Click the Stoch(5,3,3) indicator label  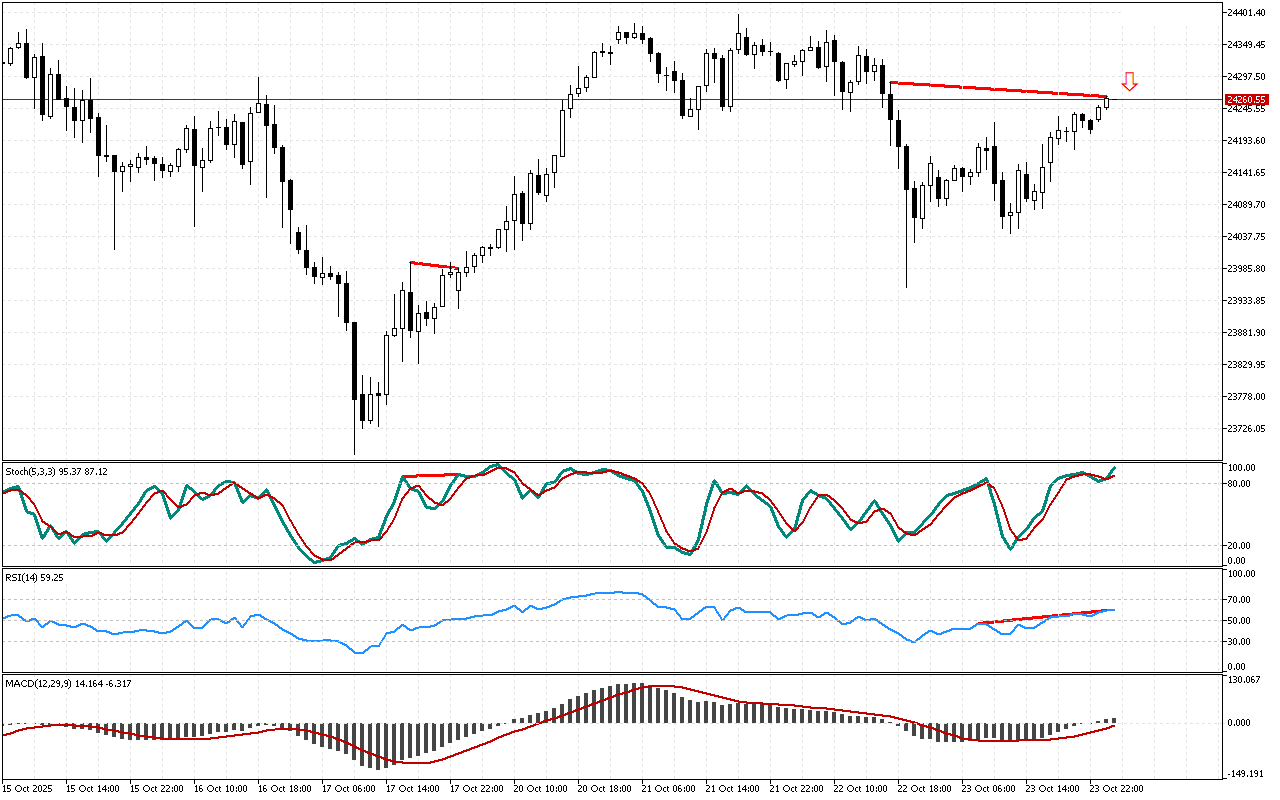coord(56,471)
